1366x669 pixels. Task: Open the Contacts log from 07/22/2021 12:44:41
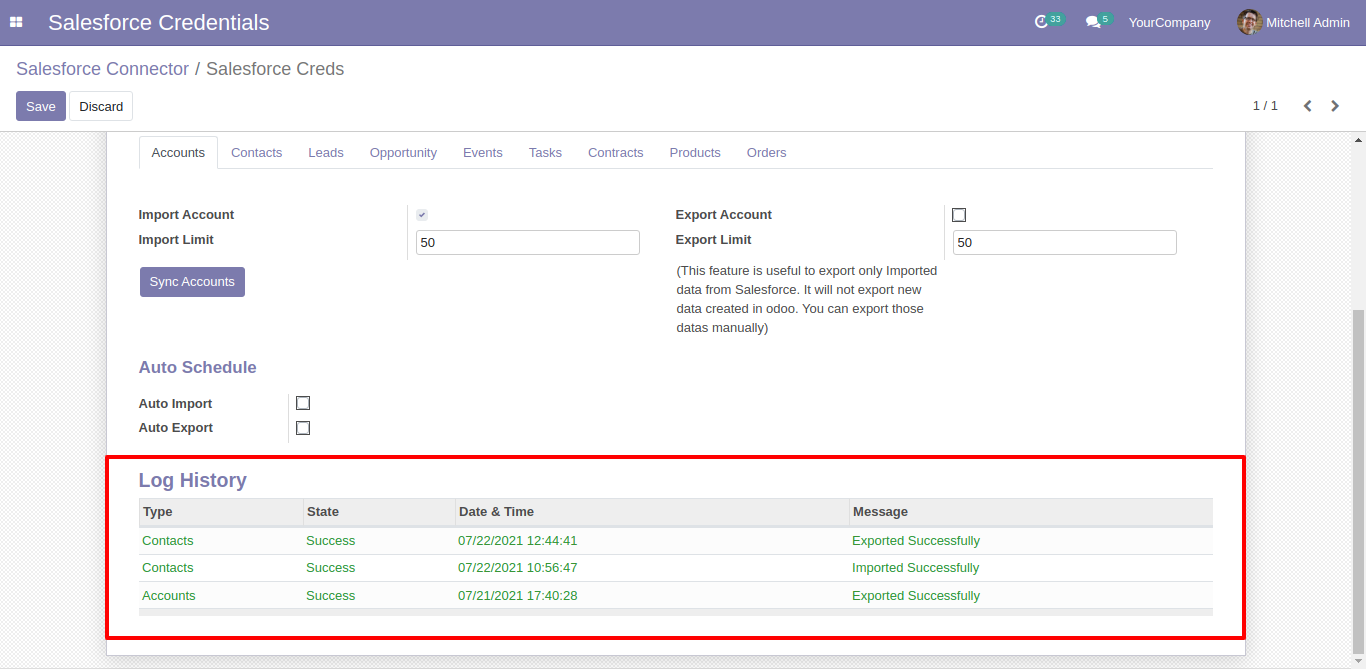(676, 541)
